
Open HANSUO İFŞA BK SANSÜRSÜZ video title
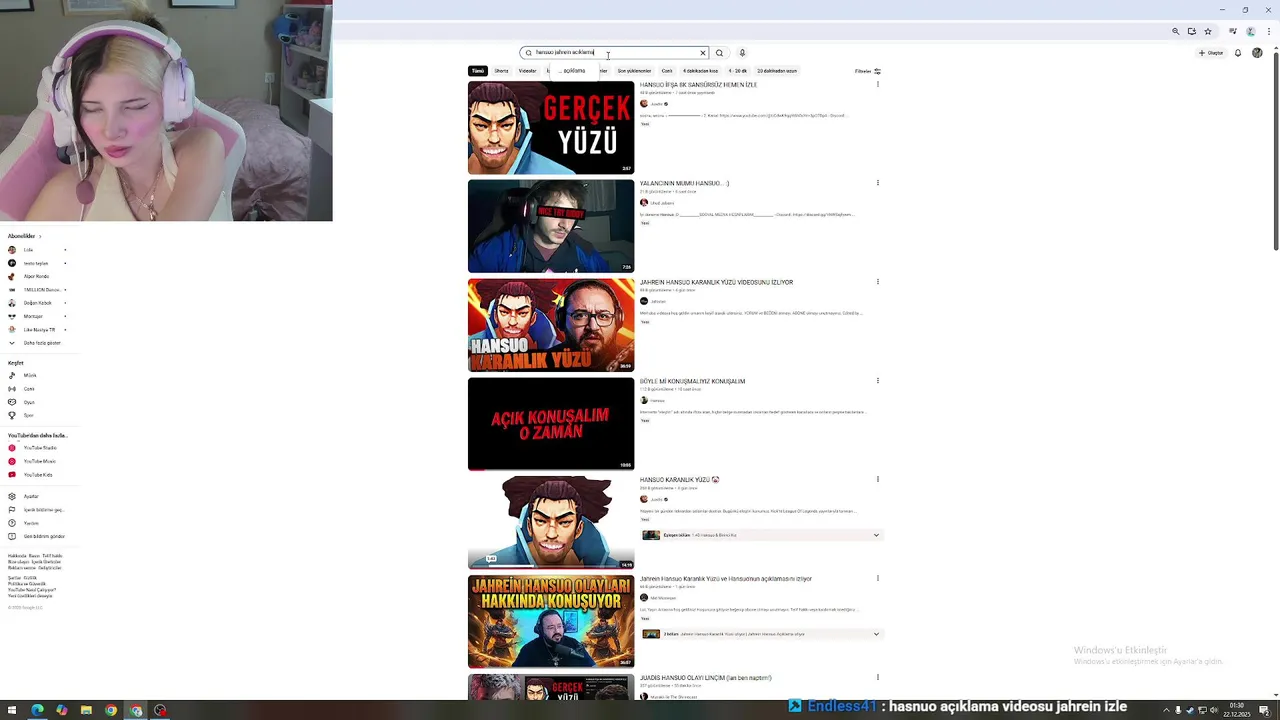click(698, 85)
